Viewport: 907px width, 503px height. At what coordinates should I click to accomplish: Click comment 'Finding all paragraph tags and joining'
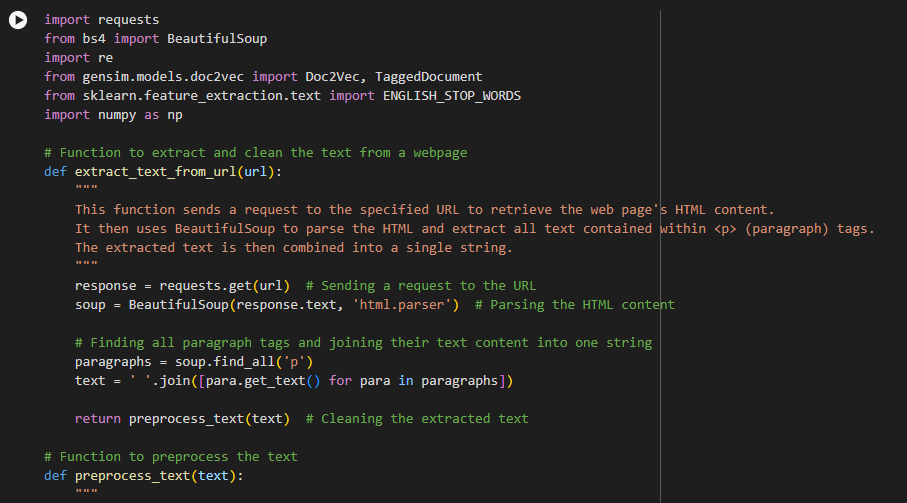363,343
